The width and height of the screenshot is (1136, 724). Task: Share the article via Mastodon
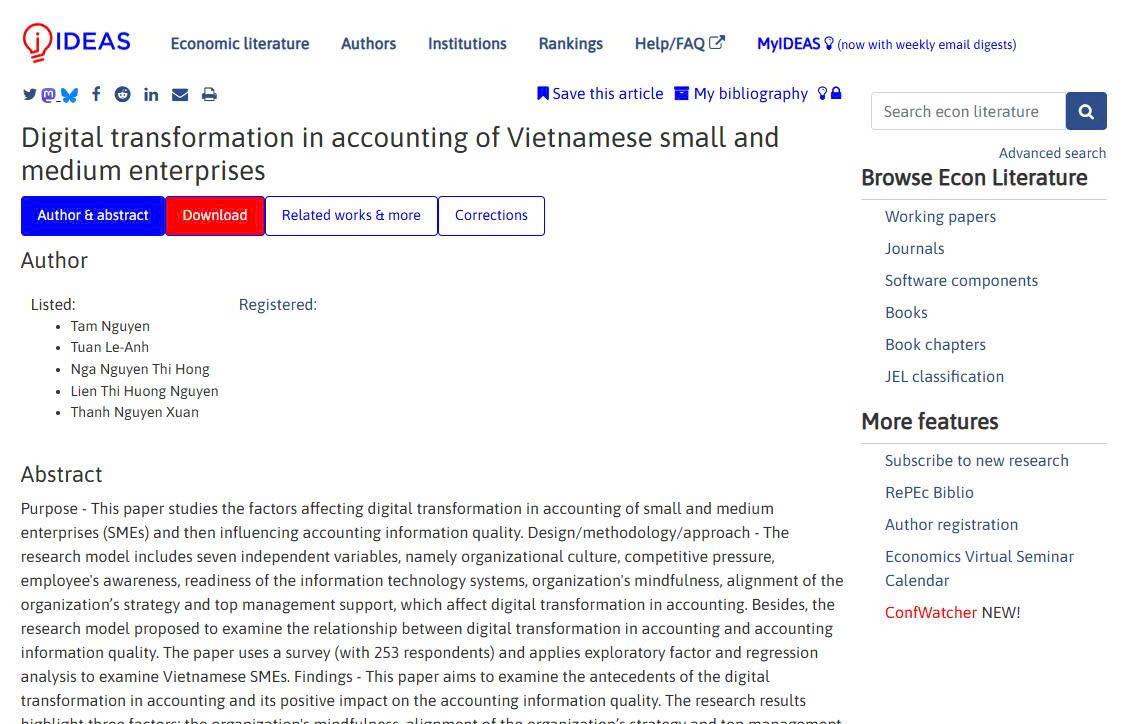[47, 93]
